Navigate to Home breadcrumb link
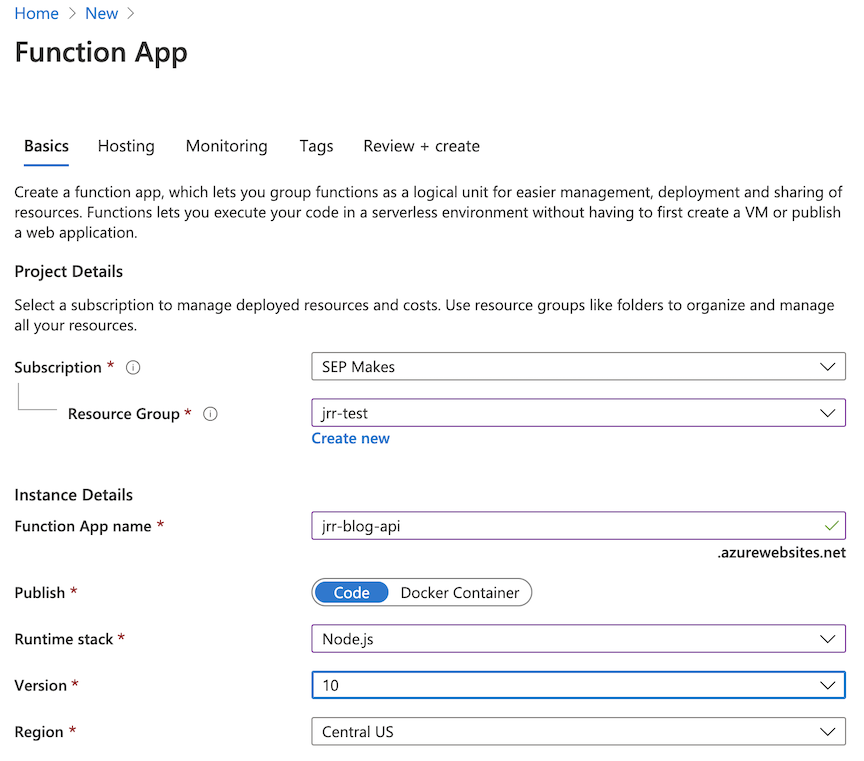The width and height of the screenshot is (864, 761). [x=36, y=13]
